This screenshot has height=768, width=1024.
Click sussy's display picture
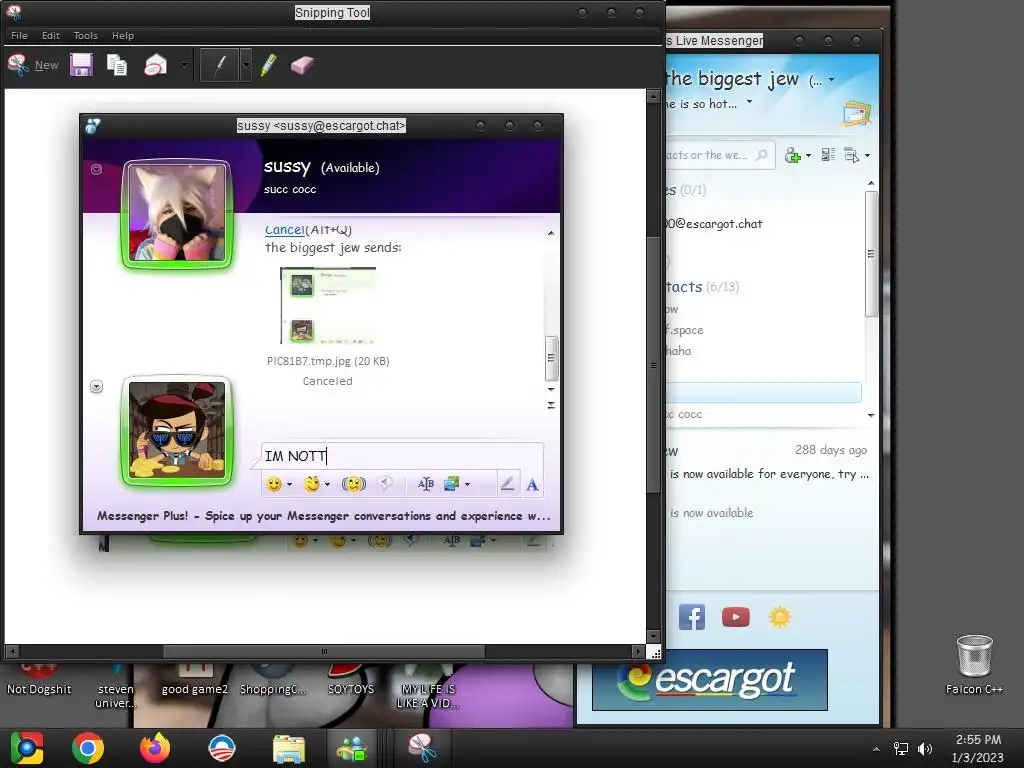(177, 212)
